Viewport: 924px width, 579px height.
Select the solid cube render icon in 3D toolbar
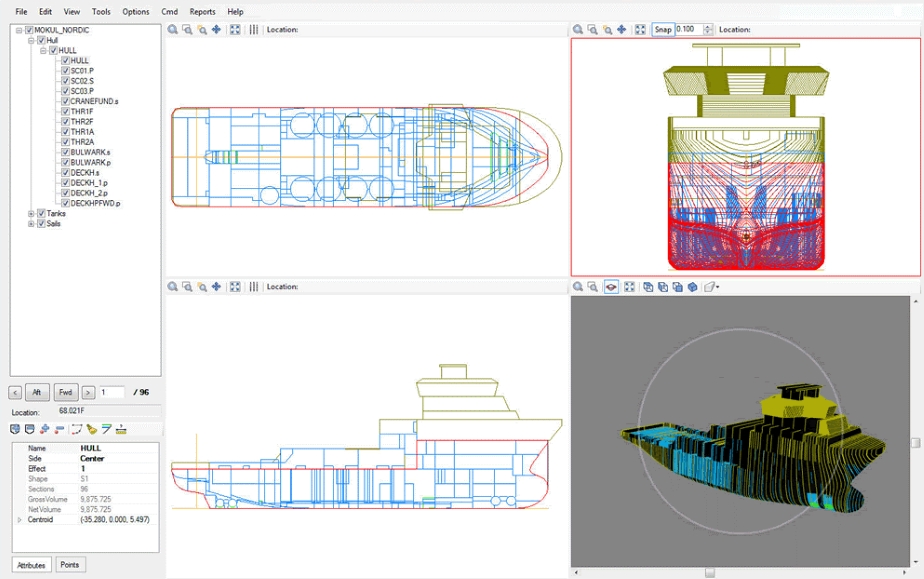[692, 287]
